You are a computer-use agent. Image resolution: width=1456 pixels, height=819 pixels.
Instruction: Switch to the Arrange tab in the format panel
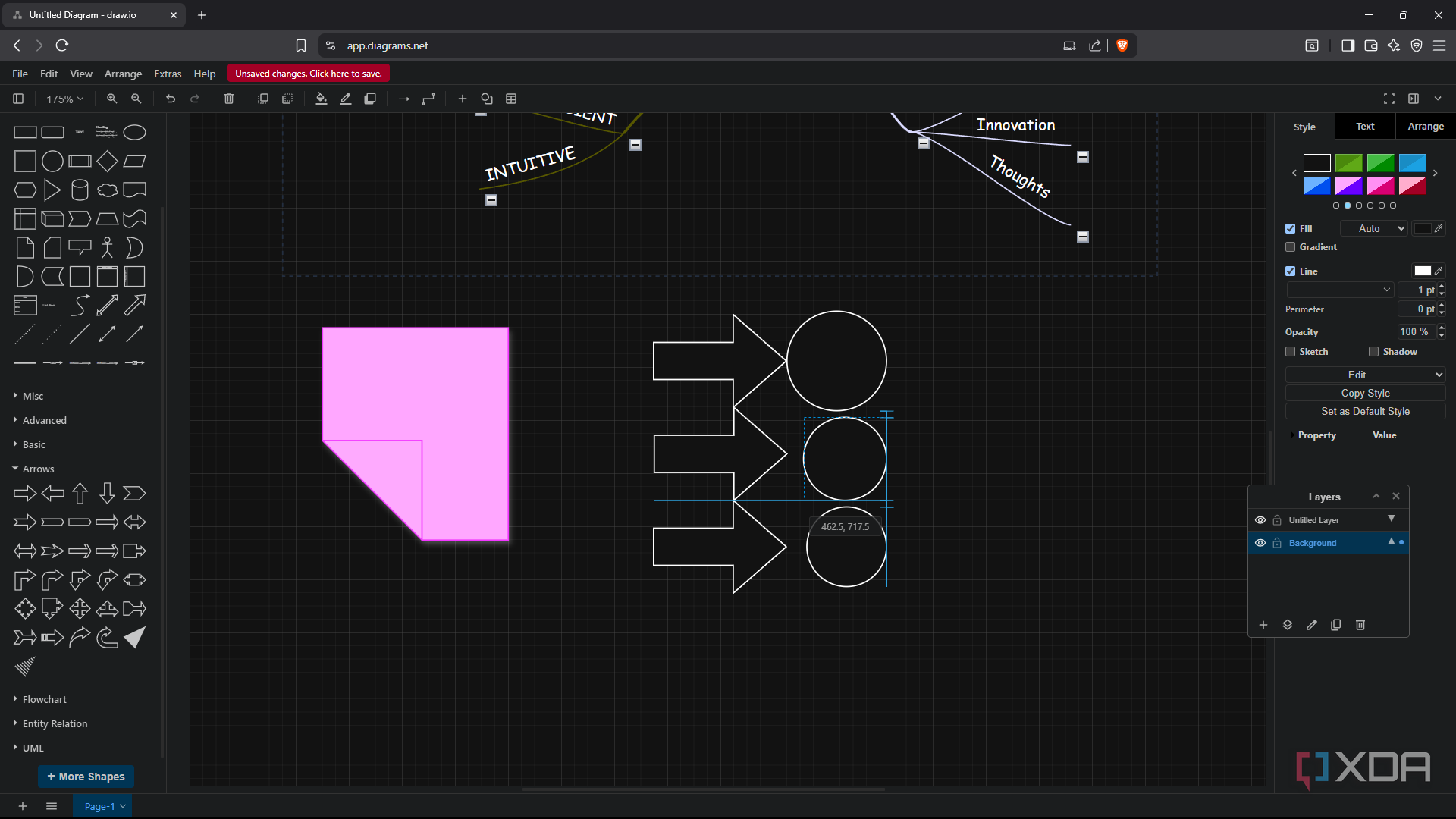(1426, 127)
